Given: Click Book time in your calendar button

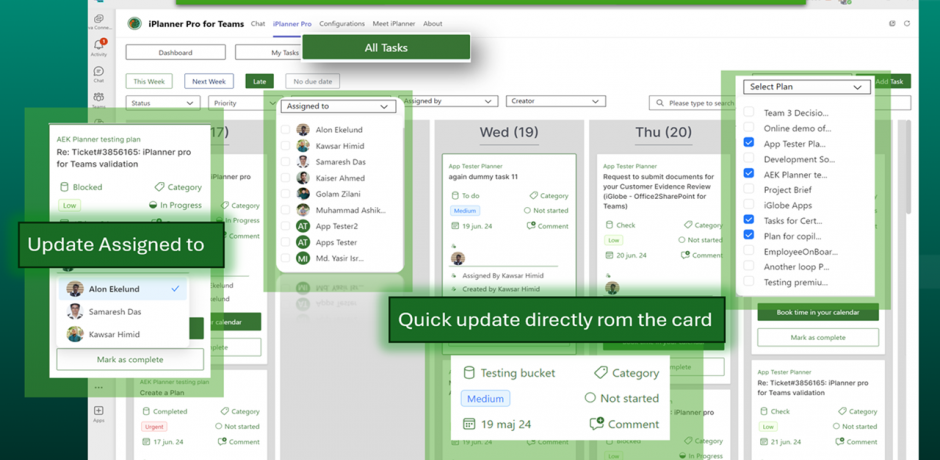Looking at the screenshot, I should pyautogui.click(x=818, y=312).
